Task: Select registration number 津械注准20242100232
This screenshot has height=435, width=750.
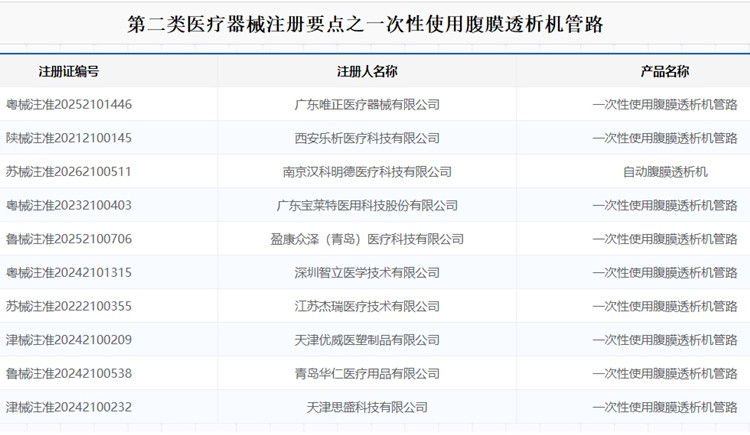Action: [69, 407]
